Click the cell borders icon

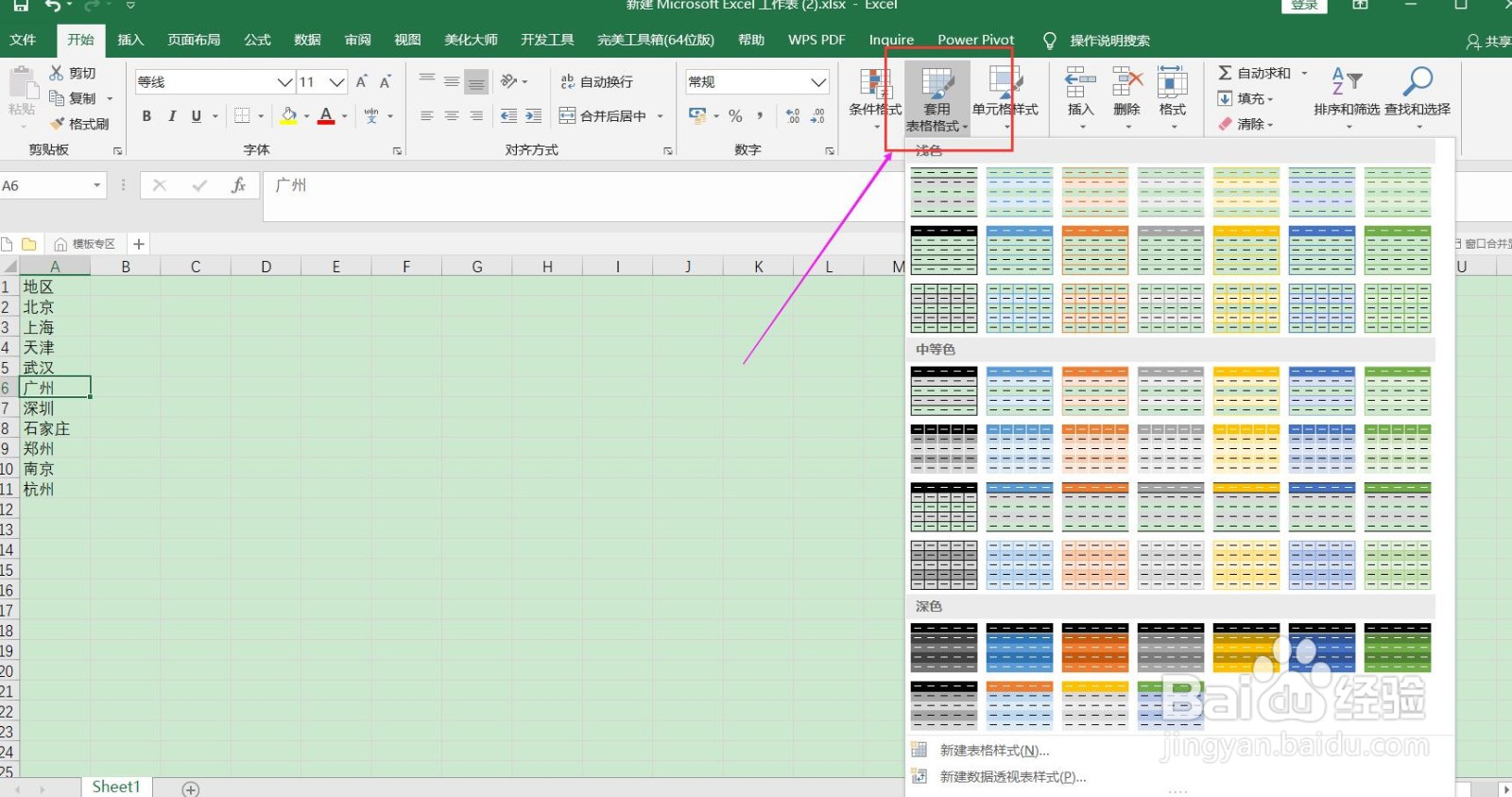[x=242, y=116]
